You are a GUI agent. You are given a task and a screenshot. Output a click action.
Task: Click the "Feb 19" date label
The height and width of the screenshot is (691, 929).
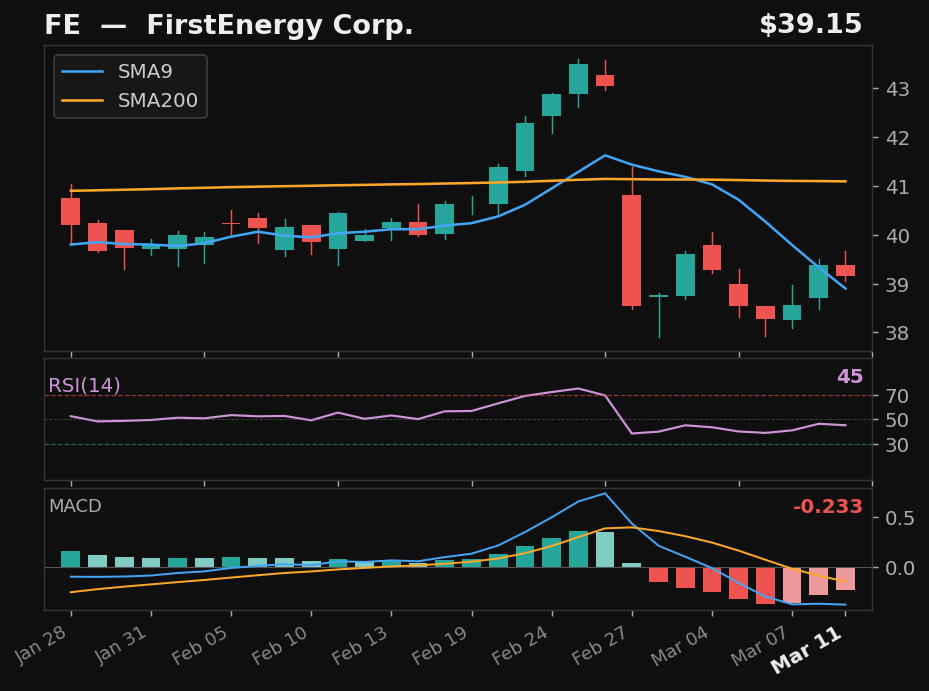(440, 645)
